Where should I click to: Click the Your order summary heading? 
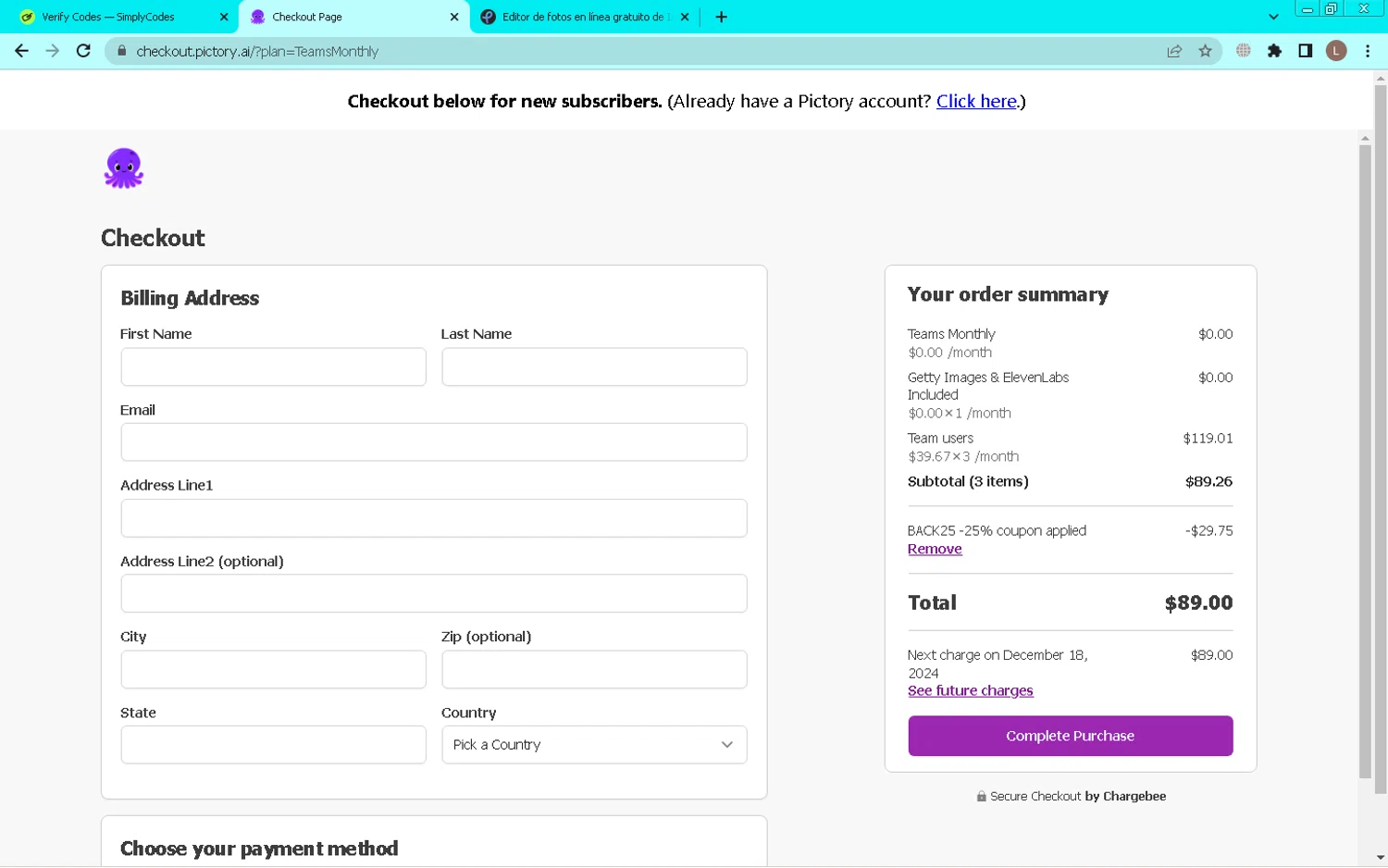[1008, 294]
